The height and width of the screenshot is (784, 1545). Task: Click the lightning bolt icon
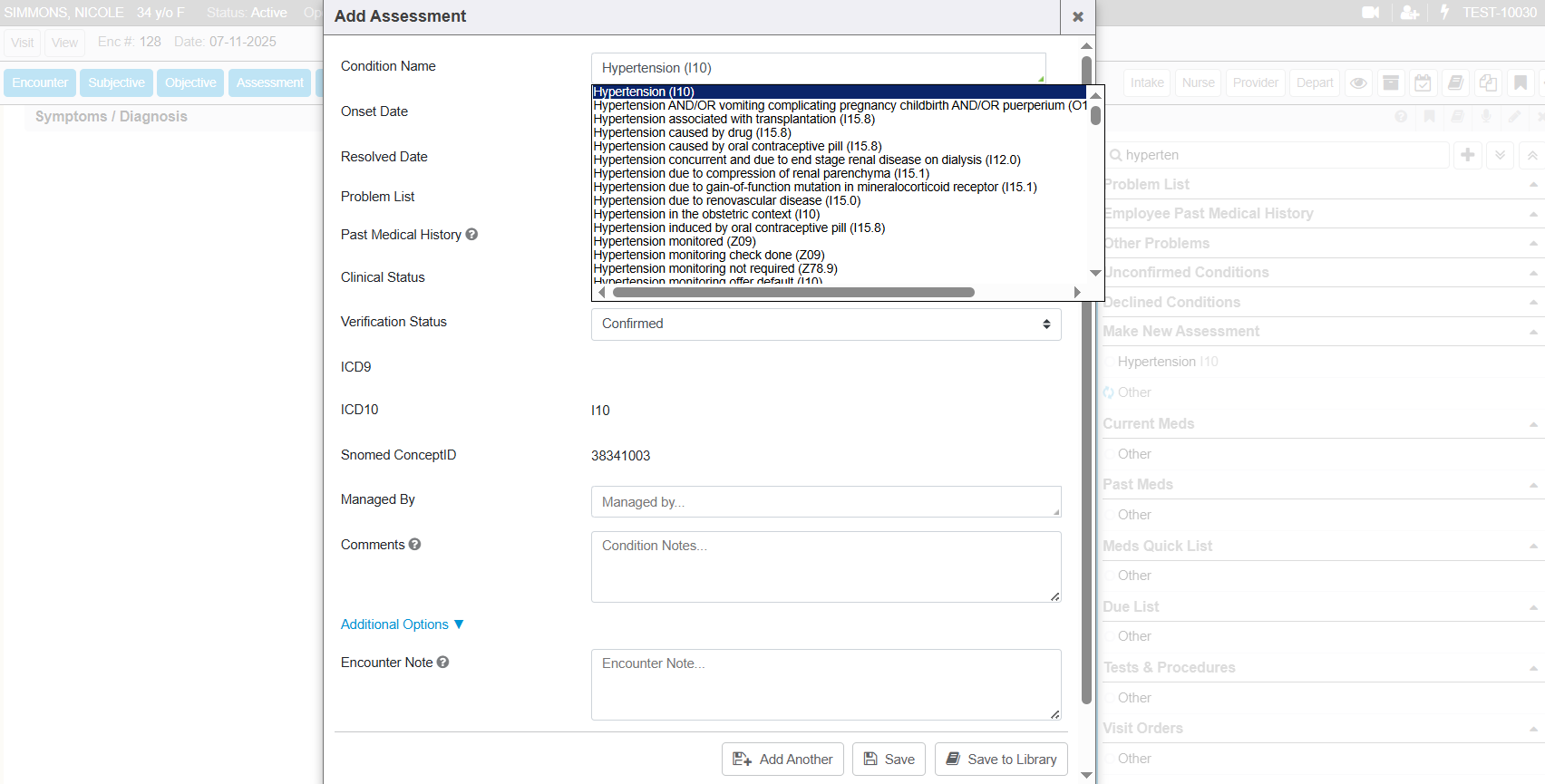pyautogui.click(x=1444, y=13)
